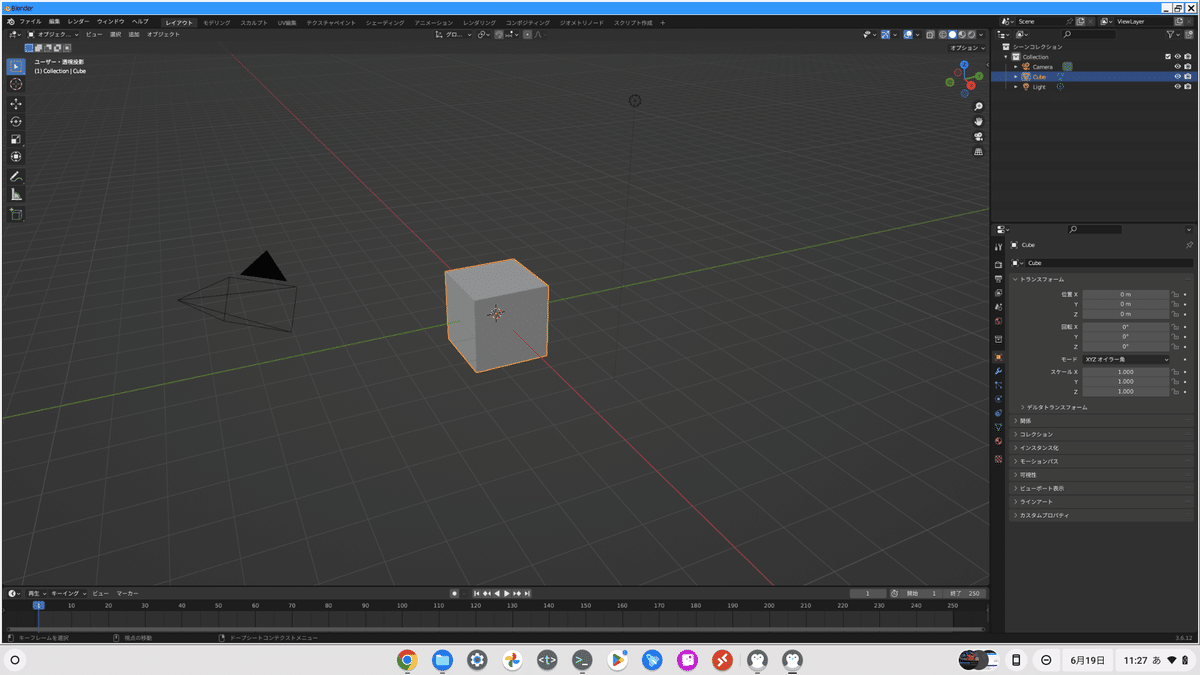Open the Scene properties tab
The image size is (1200, 675).
[998, 307]
